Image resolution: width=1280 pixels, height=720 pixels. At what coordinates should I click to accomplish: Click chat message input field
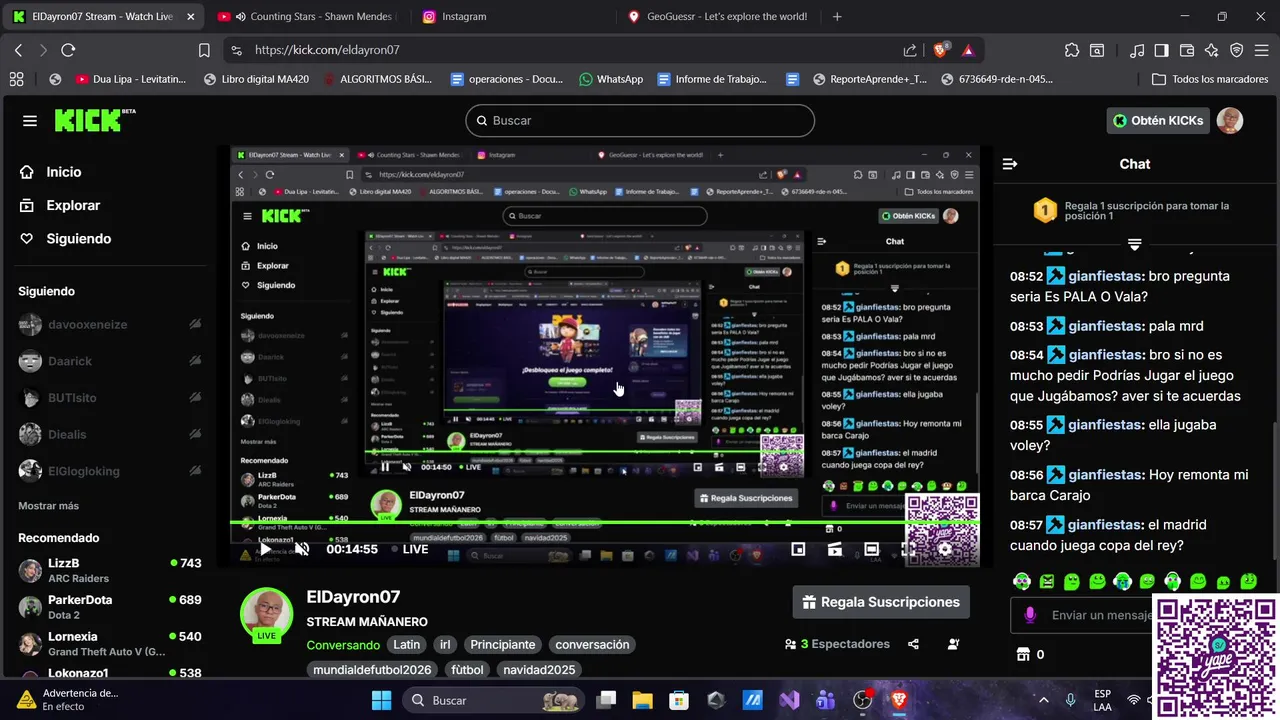click(1083, 615)
